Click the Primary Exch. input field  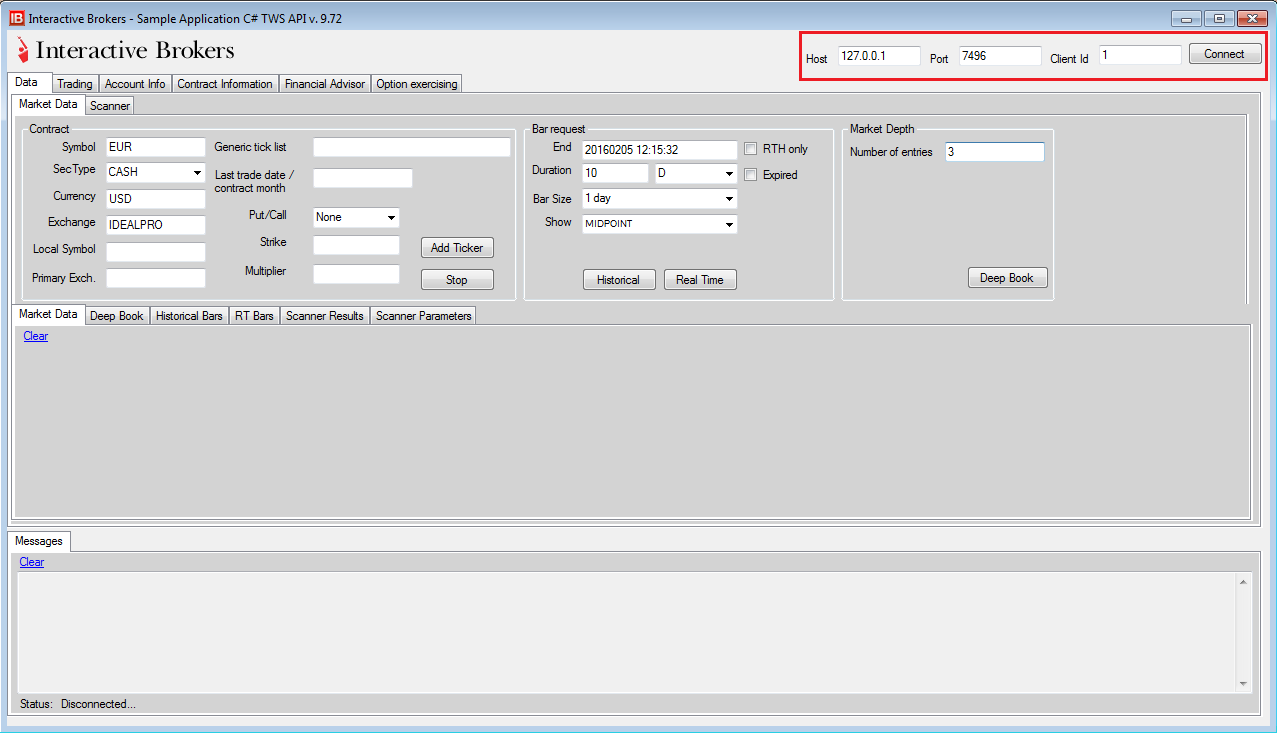pos(155,278)
